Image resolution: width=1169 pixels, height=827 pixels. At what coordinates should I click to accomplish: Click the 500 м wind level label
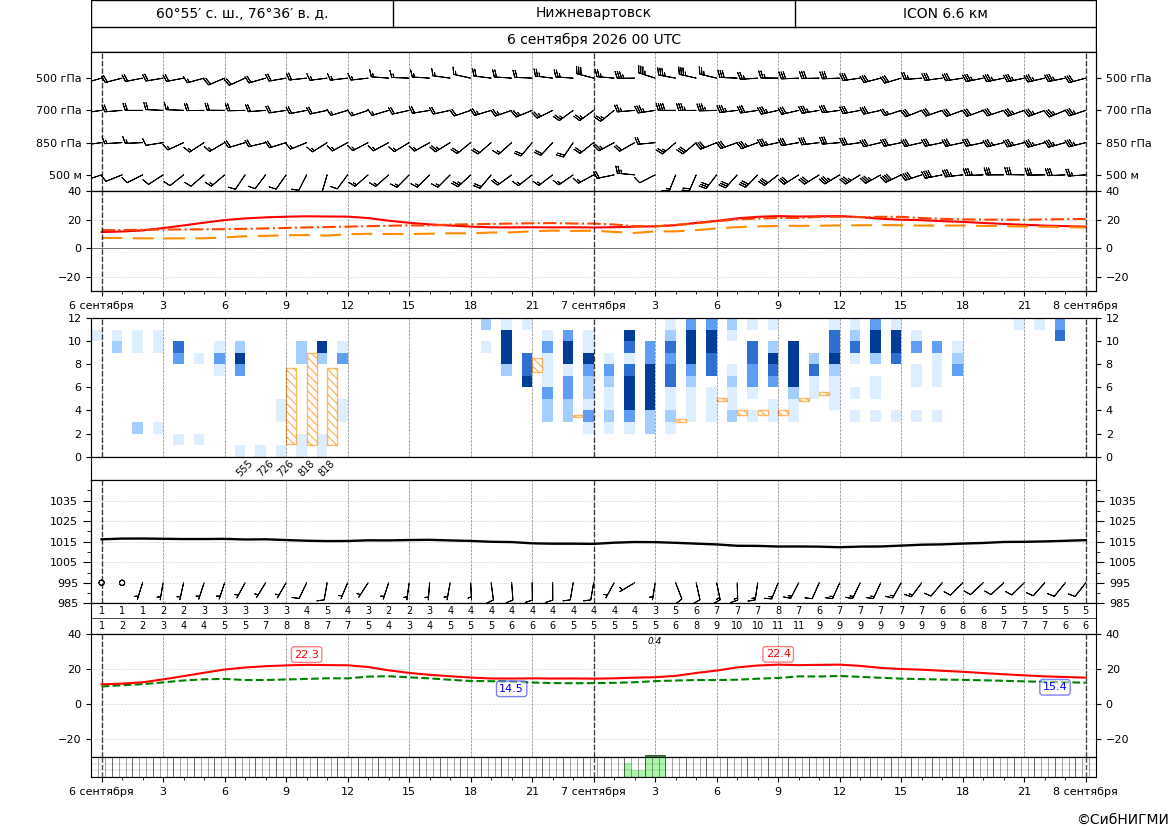(x=66, y=175)
